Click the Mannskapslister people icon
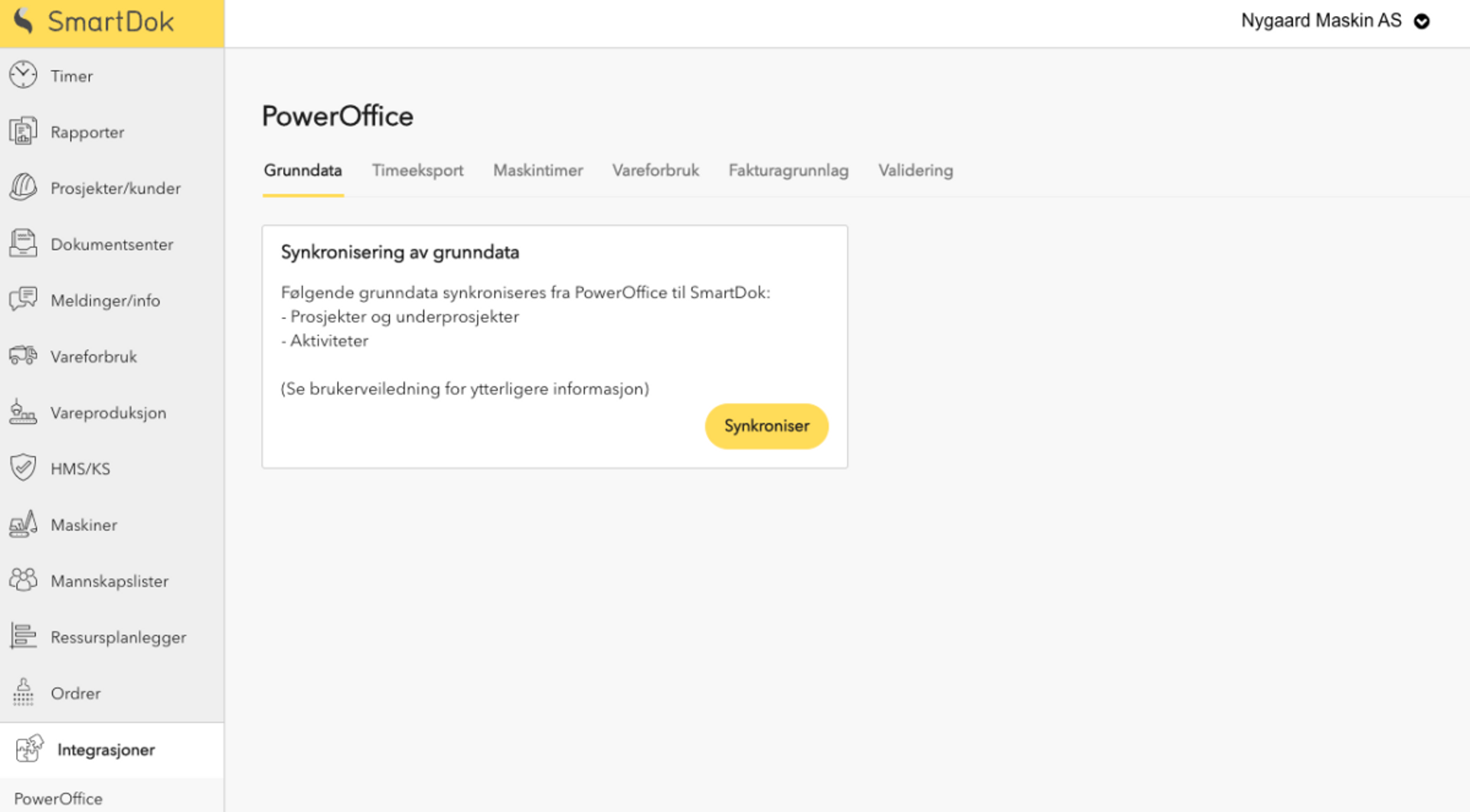 [x=23, y=580]
